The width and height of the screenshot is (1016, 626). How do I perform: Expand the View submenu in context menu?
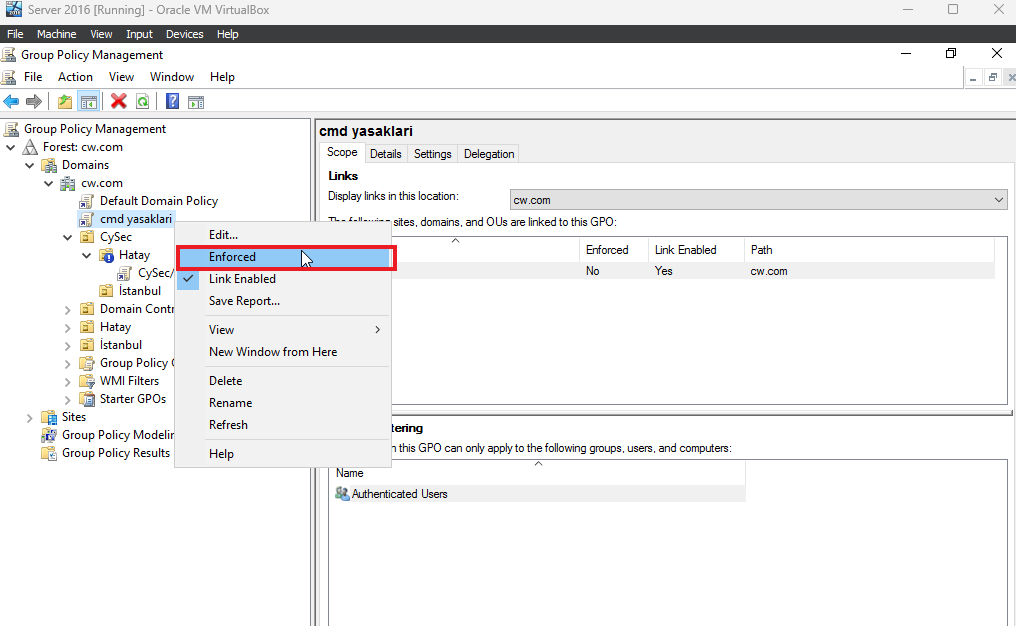point(284,330)
